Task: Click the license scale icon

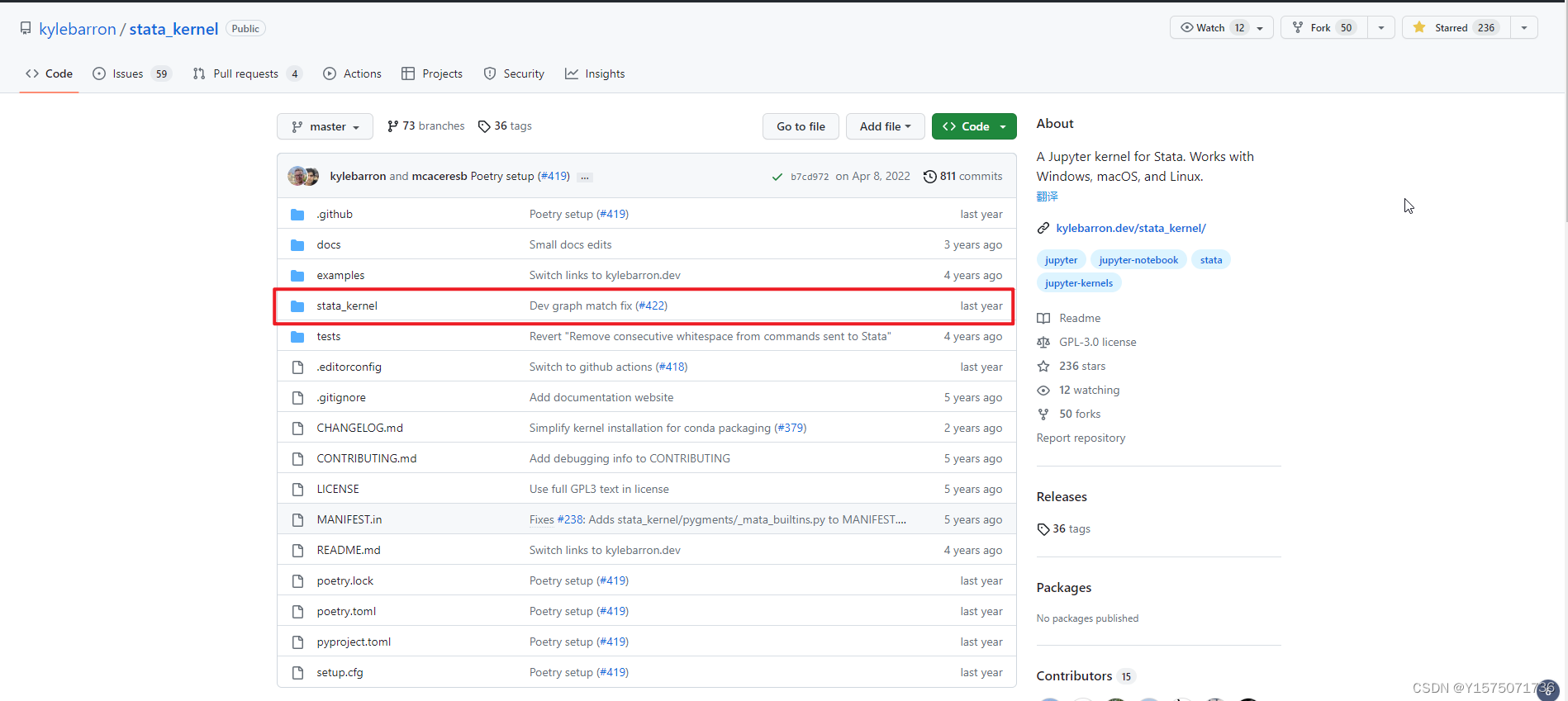Action: [x=1043, y=343]
